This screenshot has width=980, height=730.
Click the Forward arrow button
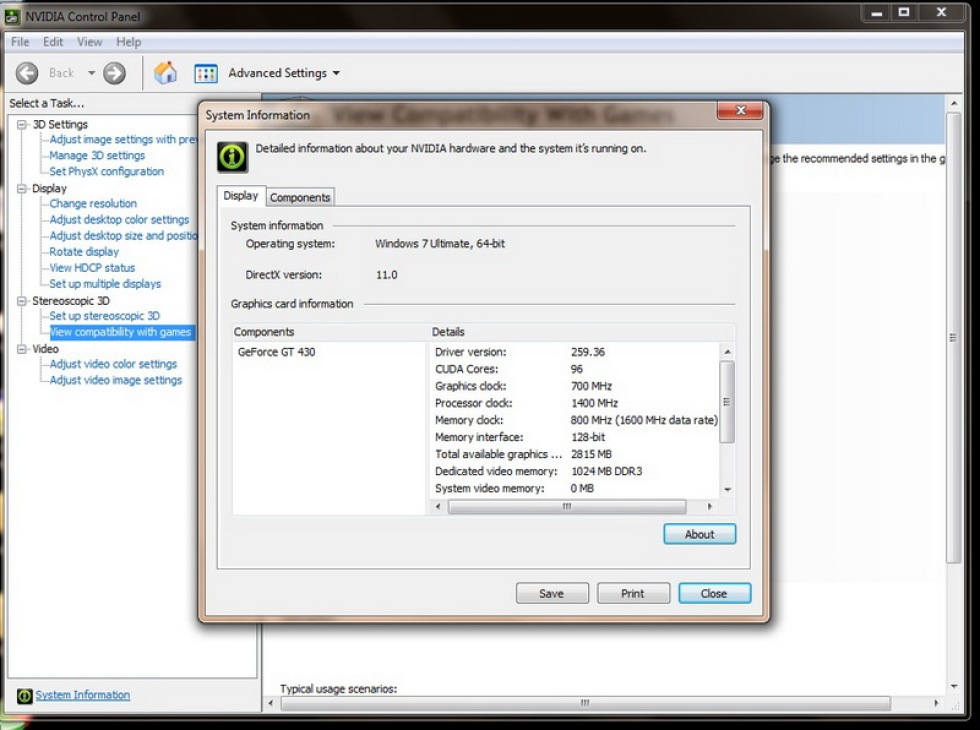pos(115,73)
